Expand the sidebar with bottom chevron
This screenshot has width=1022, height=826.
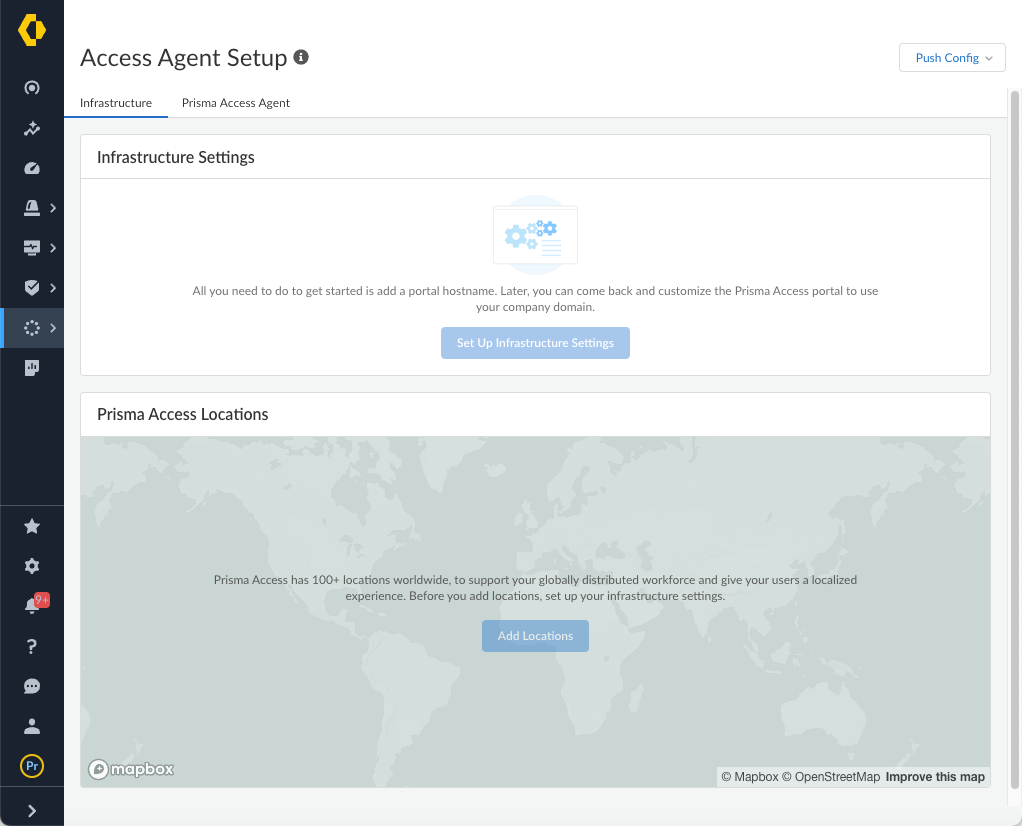click(31, 810)
